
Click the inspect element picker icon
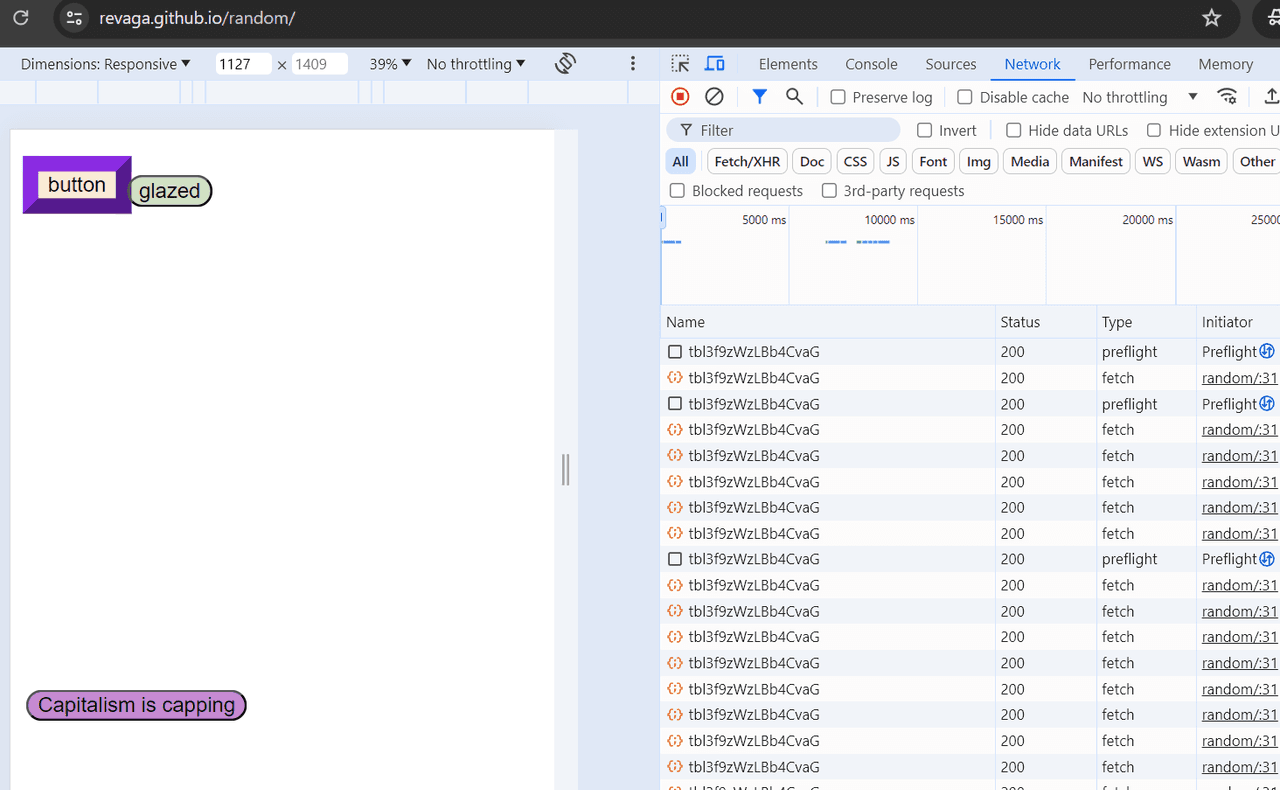[680, 64]
